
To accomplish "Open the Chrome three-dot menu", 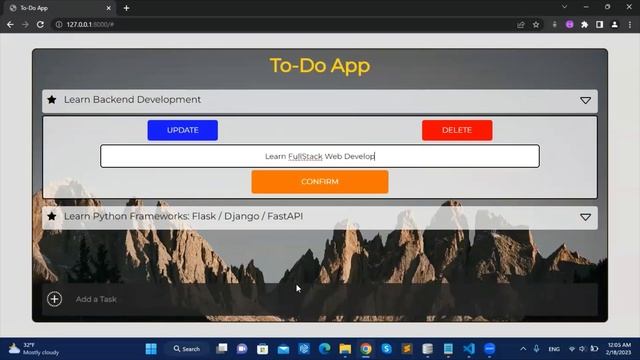I will pyautogui.click(x=630, y=25).
